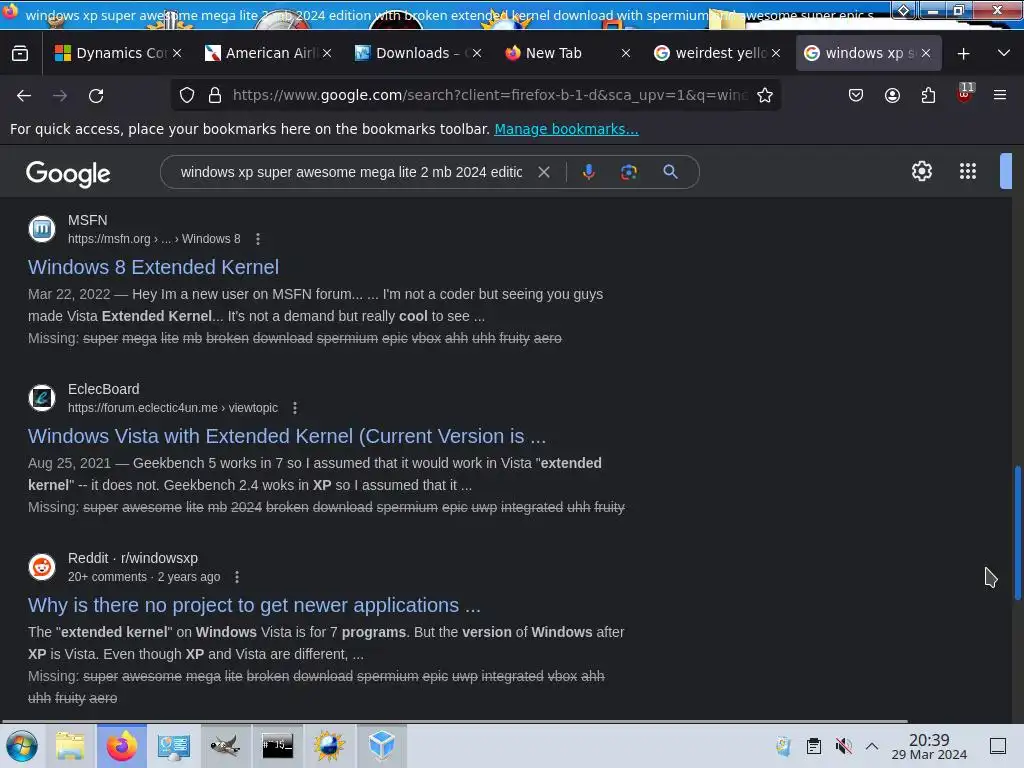The image size is (1024, 768).
Task: Close the New Tab tab
Action: point(626,54)
